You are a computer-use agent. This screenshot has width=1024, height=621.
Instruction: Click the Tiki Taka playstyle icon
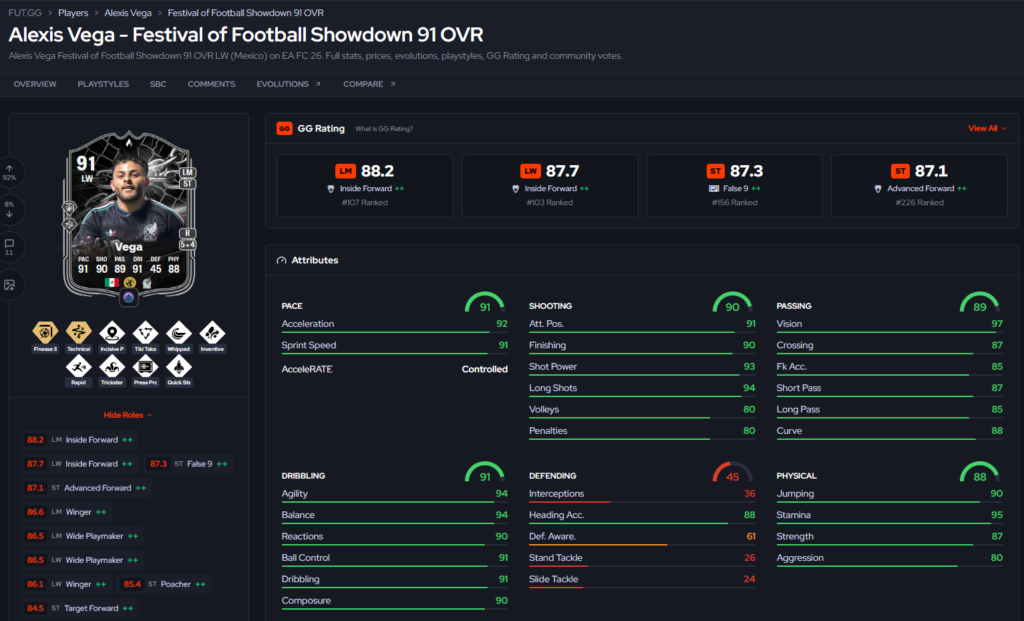click(145, 333)
